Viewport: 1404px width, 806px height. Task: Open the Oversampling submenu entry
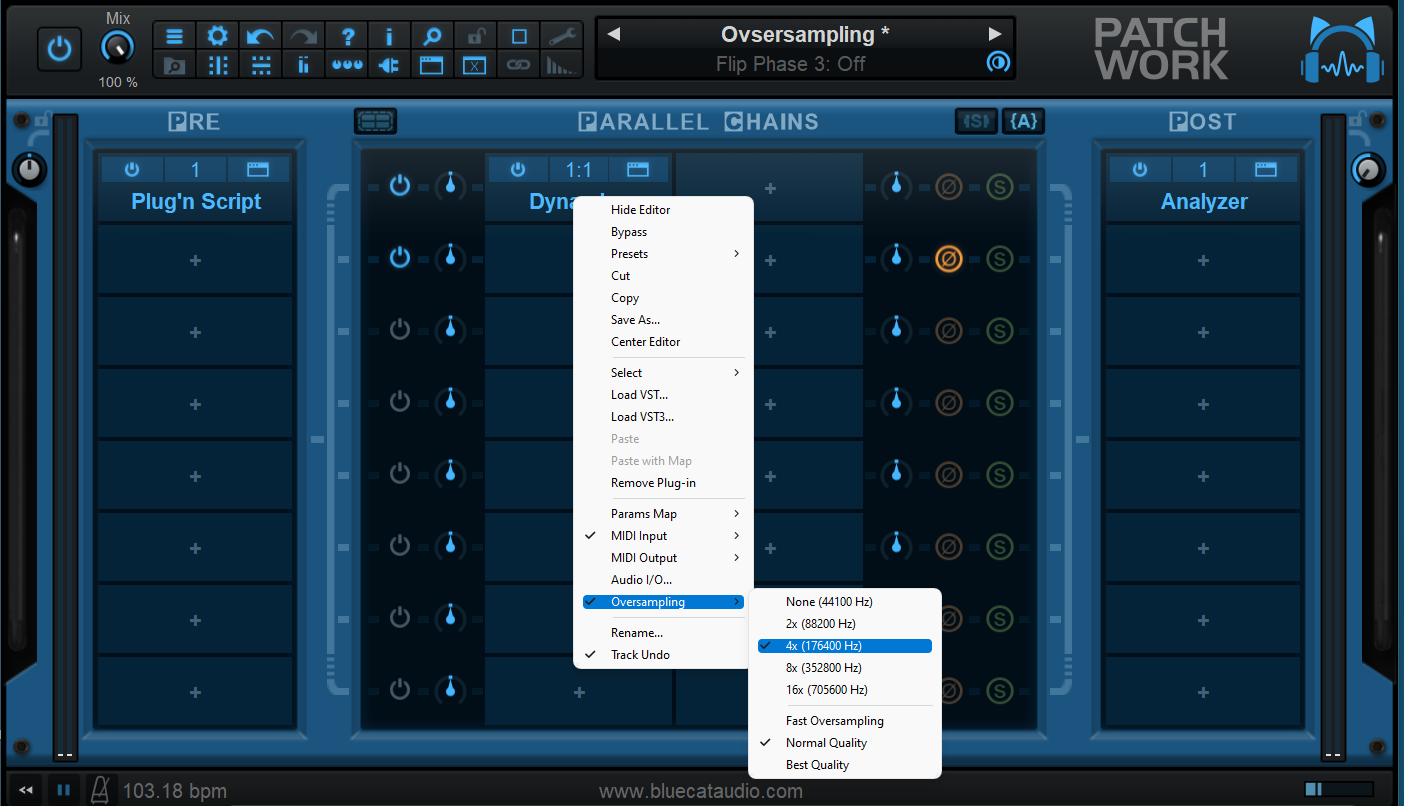tap(663, 602)
